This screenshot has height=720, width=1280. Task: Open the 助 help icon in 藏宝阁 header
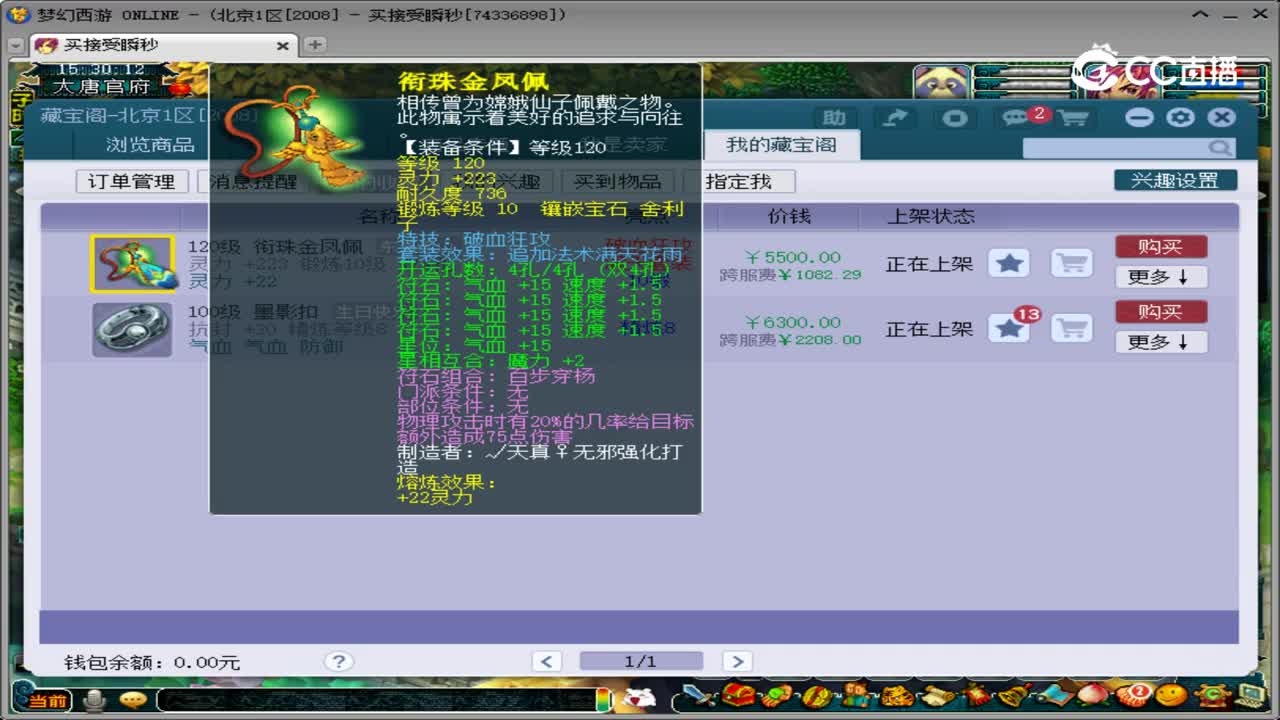pyautogui.click(x=834, y=118)
